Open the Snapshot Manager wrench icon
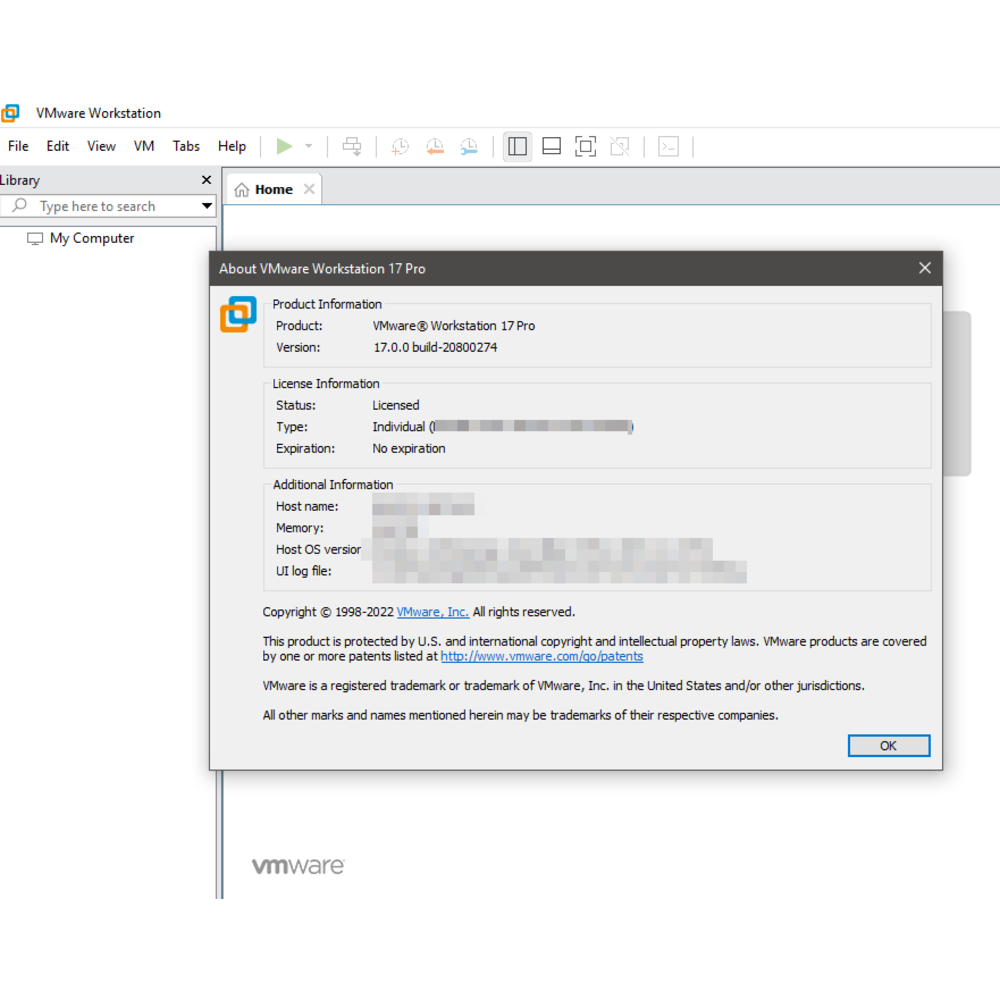This screenshot has width=1000, height=1000. tap(469, 147)
